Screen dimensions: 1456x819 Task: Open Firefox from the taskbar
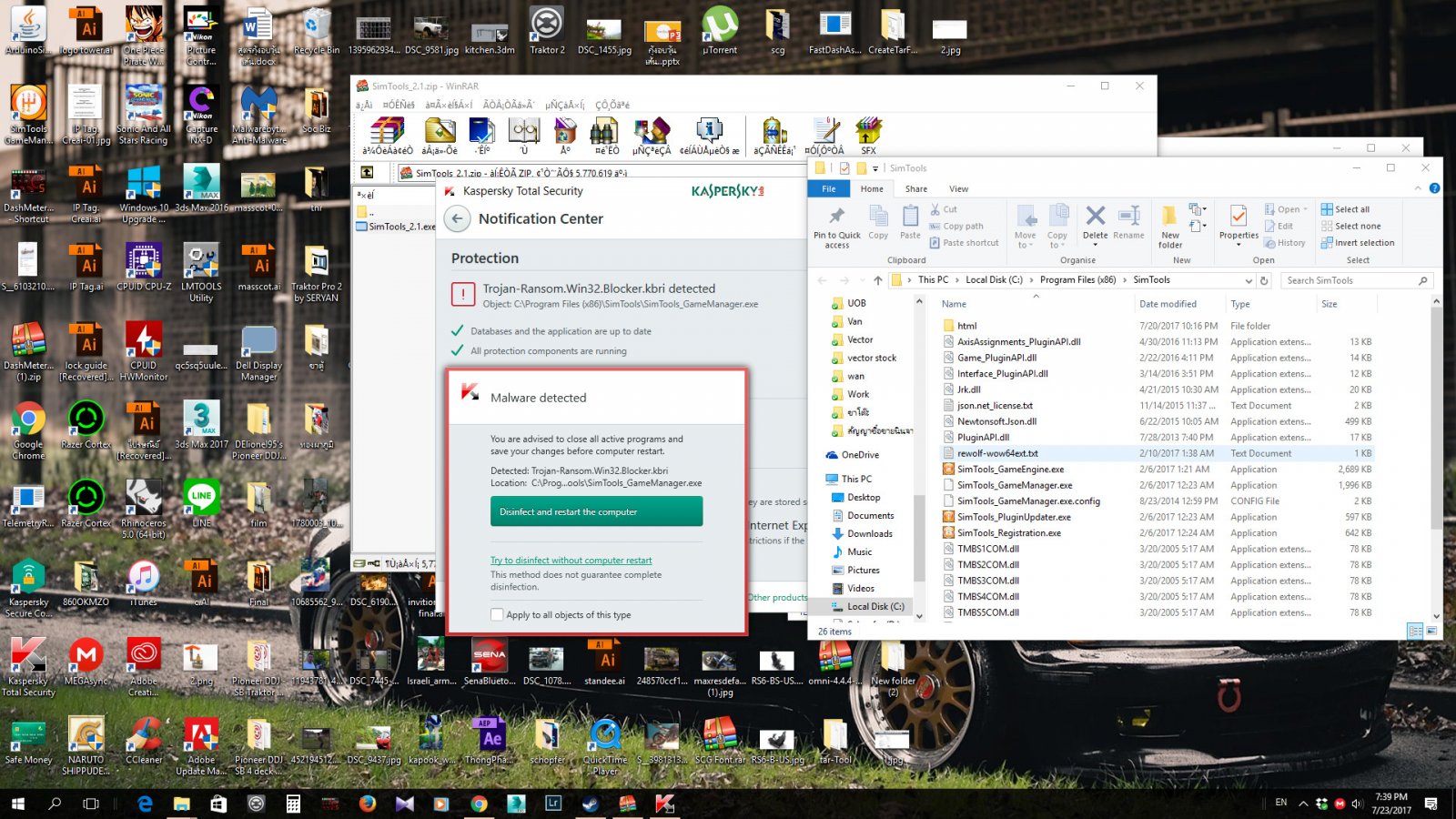coord(368,804)
